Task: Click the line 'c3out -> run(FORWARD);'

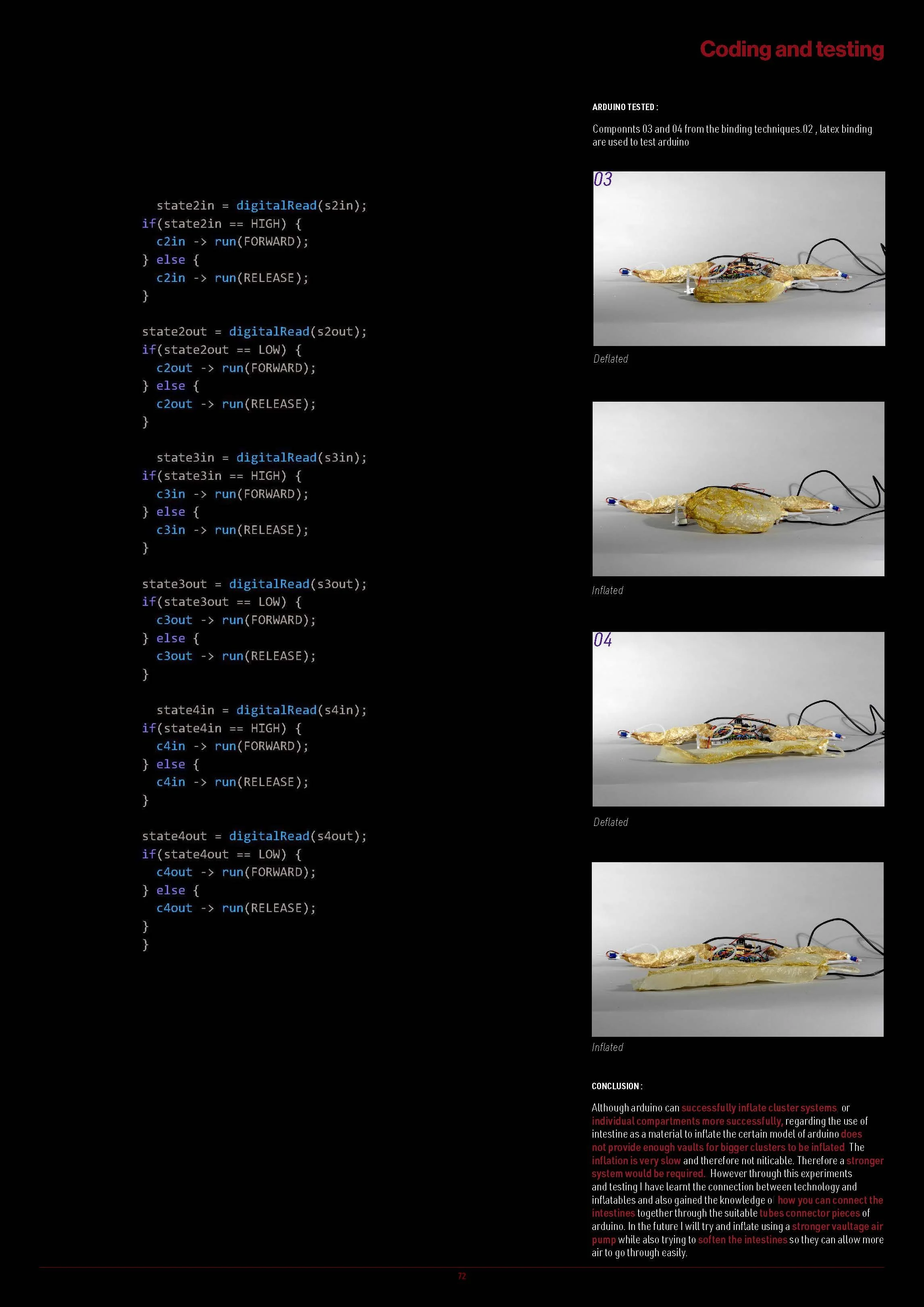Action: coord(236,620)
